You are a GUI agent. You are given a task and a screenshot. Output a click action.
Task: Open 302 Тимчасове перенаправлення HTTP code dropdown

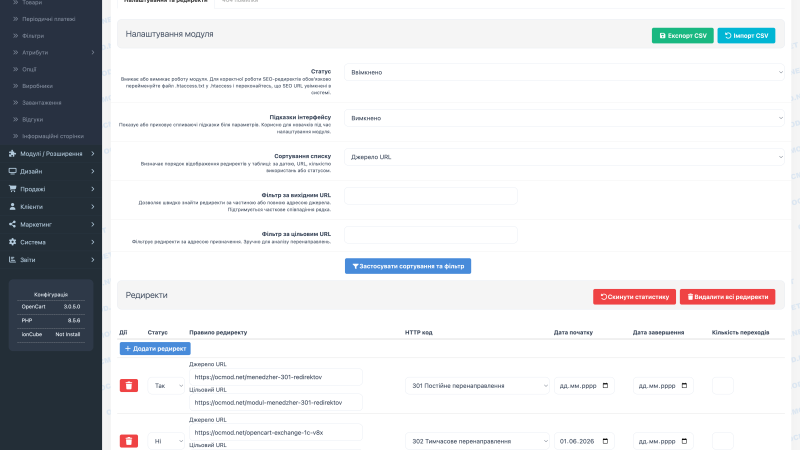[477, 441]
